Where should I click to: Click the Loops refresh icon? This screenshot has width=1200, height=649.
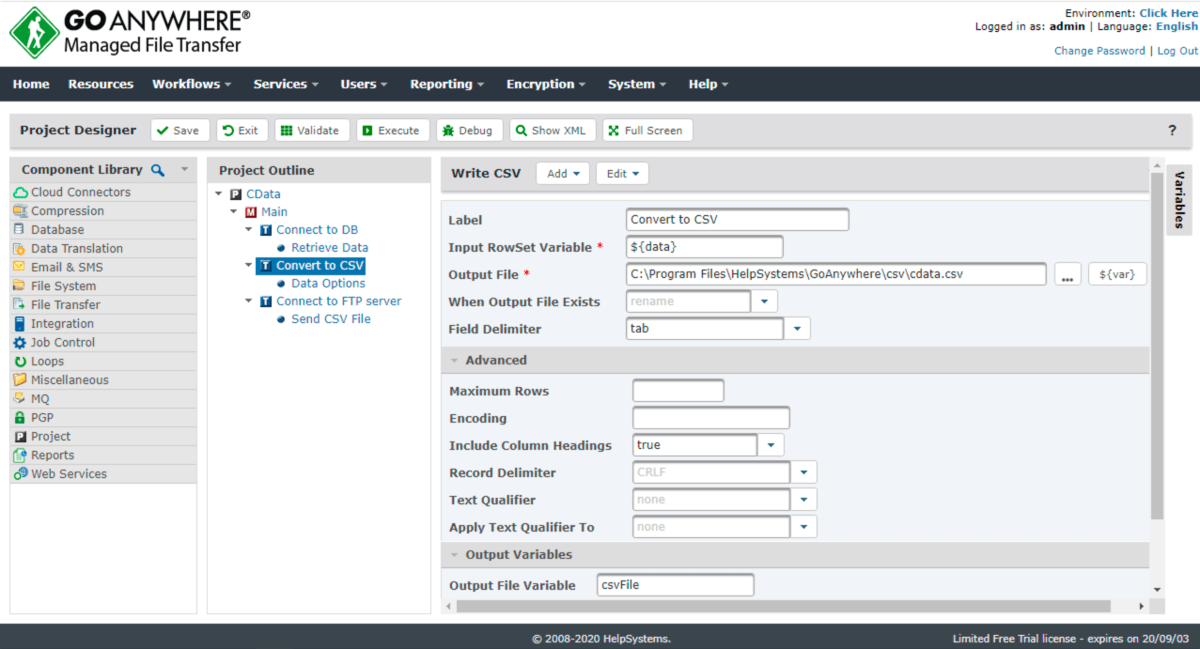click(20, 361)
